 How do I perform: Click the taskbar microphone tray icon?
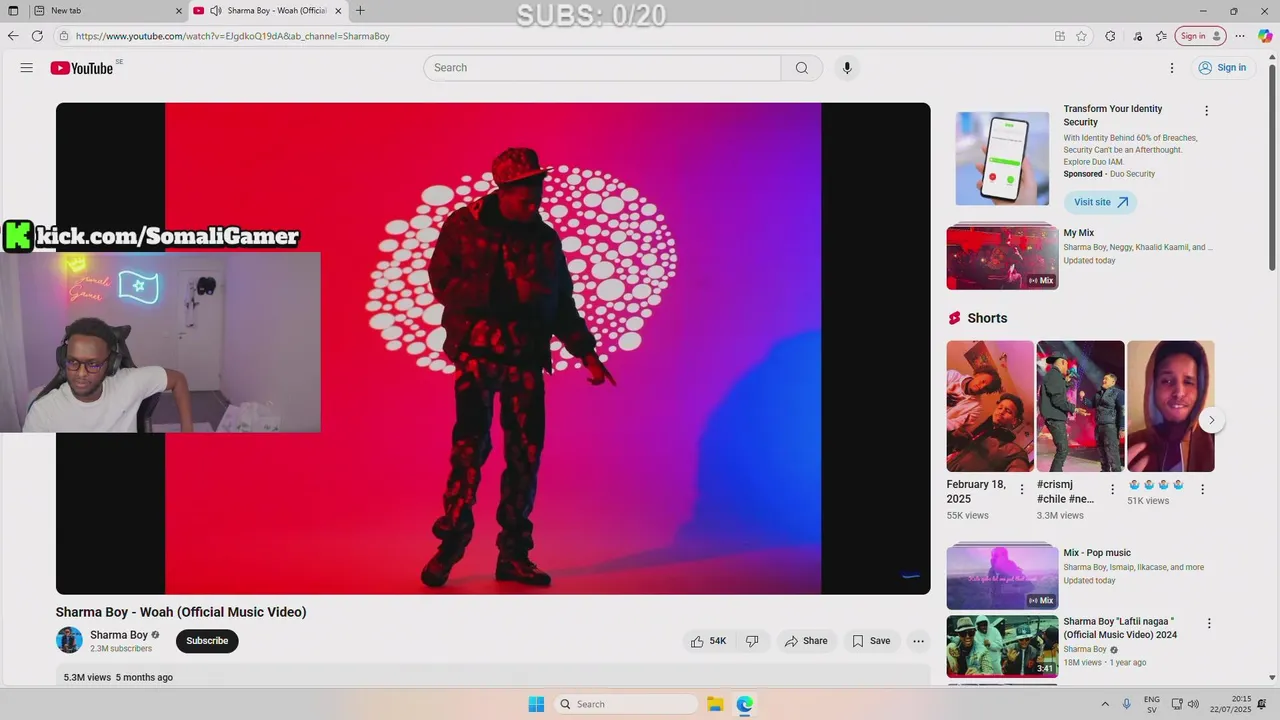(1127, 704)
